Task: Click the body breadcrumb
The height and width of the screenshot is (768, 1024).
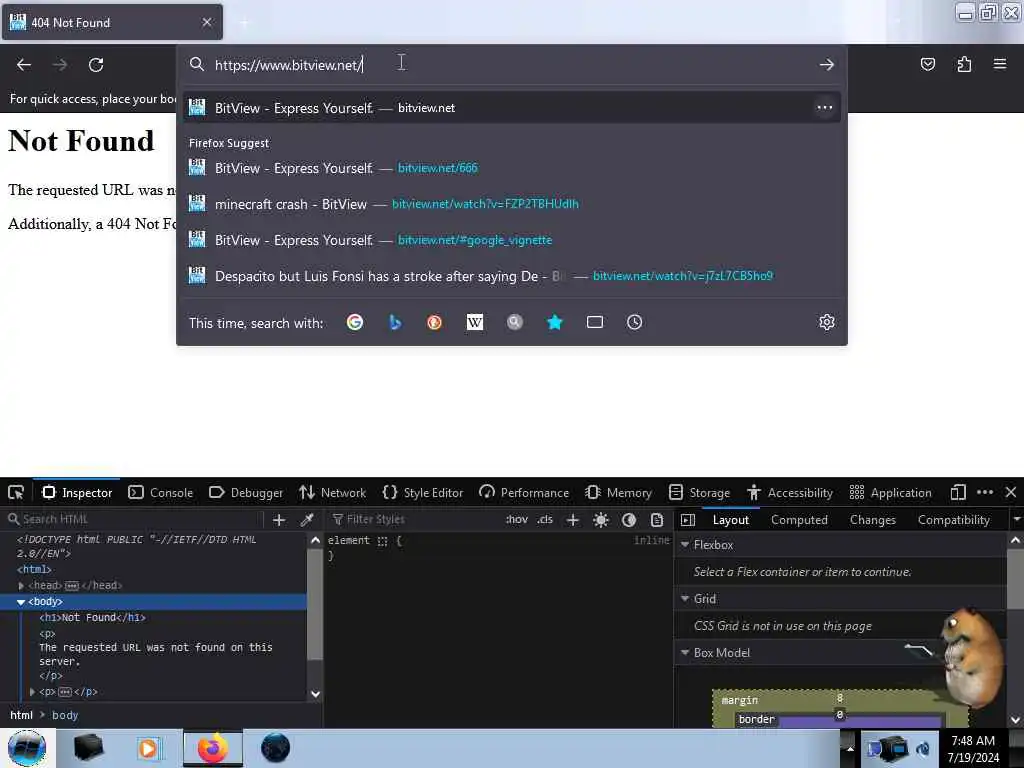Action: click(65, 715)
